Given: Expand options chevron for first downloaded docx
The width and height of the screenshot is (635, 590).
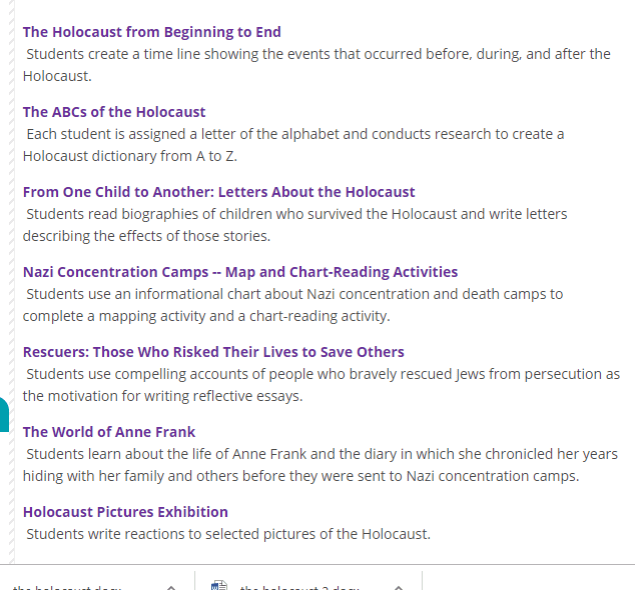Looking at the screenshot, I should pyautogui.click(x=172, y=587).
